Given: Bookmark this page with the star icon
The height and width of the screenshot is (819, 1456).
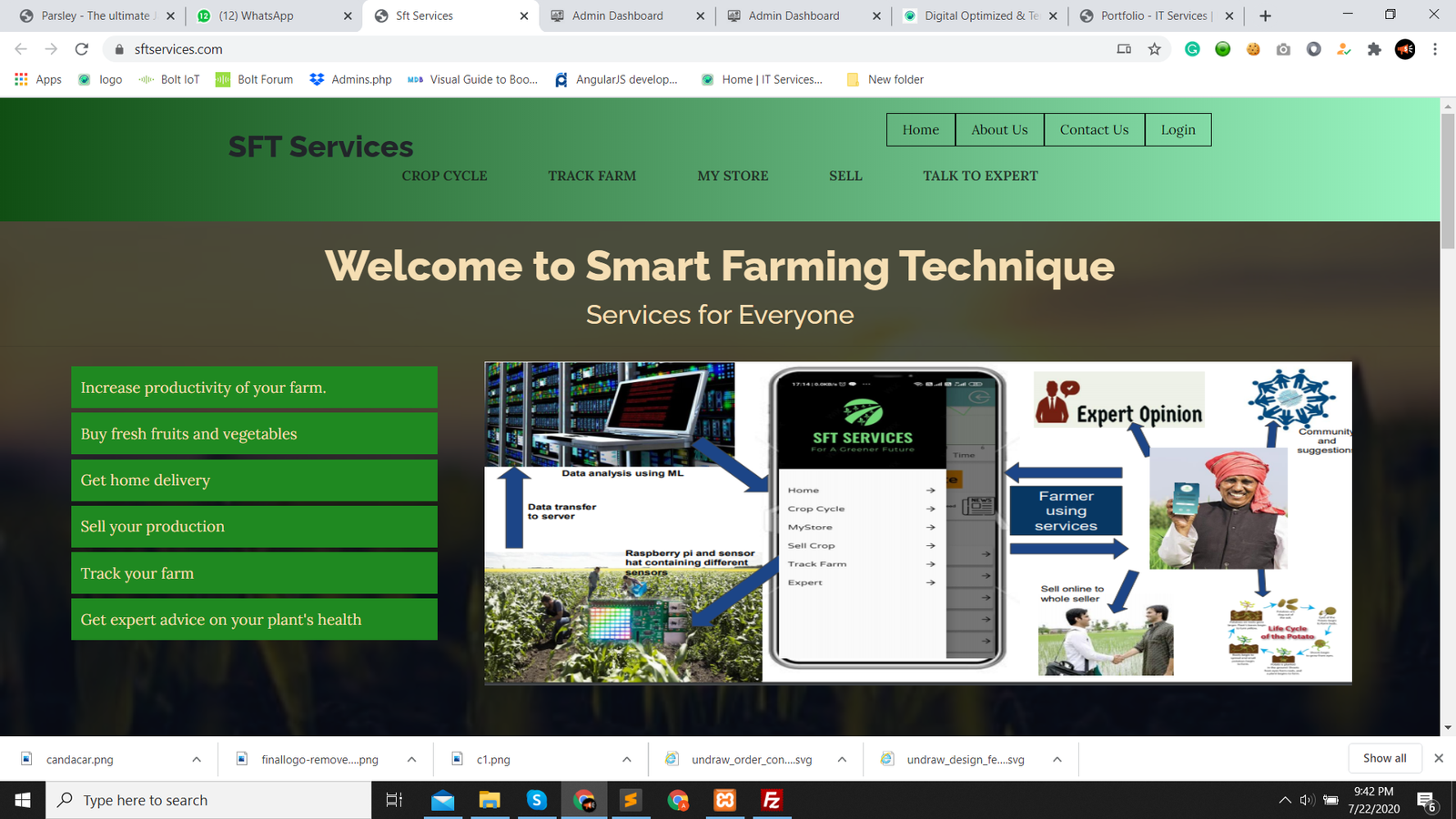Looking at the screenshot, I should pyautogui.click(x=1155, y=49).
